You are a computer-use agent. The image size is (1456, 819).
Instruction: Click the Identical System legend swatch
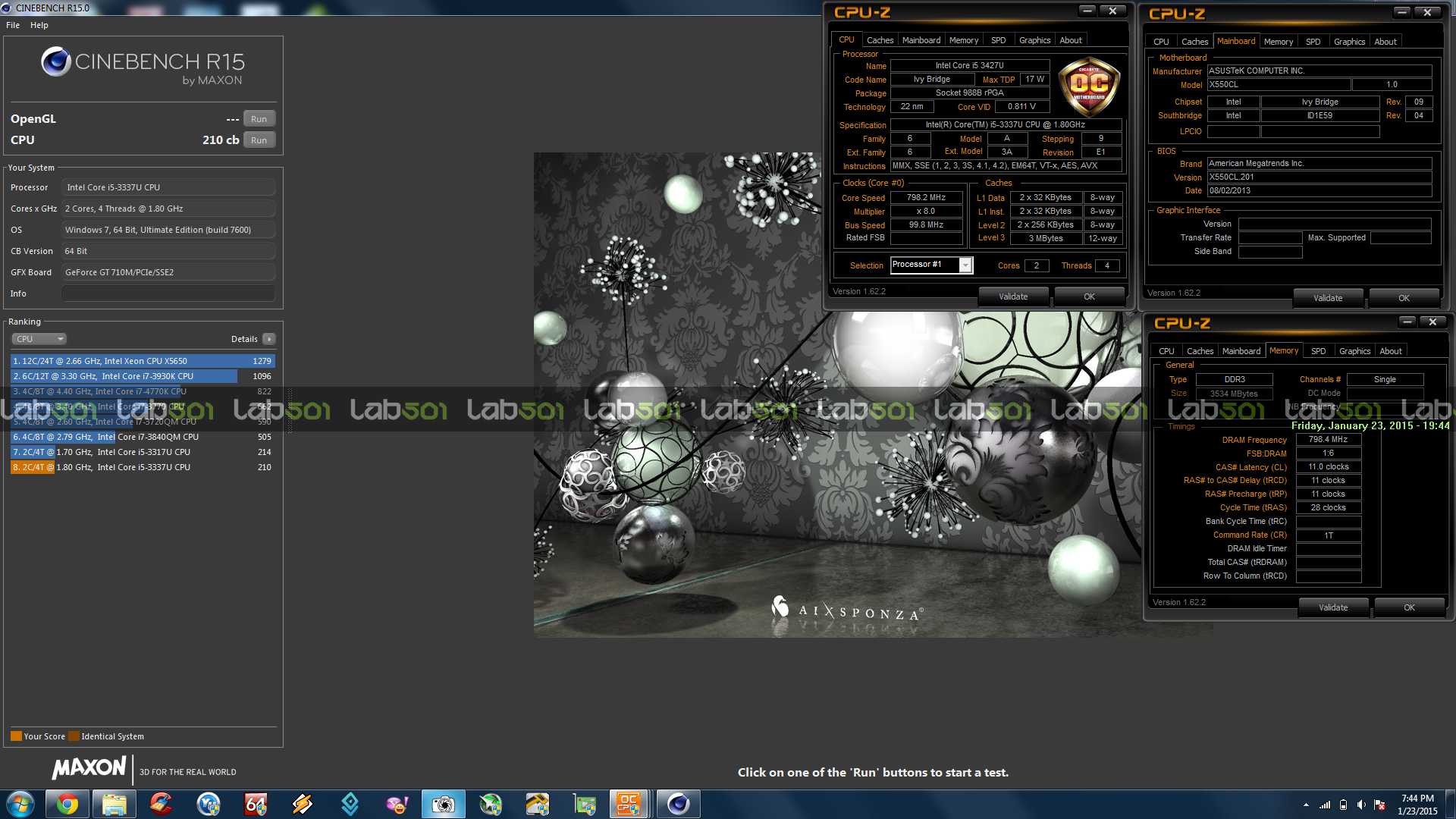coord(74,736)
